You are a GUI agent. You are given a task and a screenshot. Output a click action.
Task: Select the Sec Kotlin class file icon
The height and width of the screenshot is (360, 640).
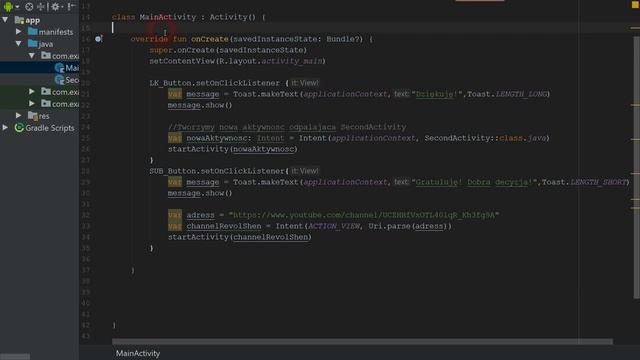click(60, 80)
